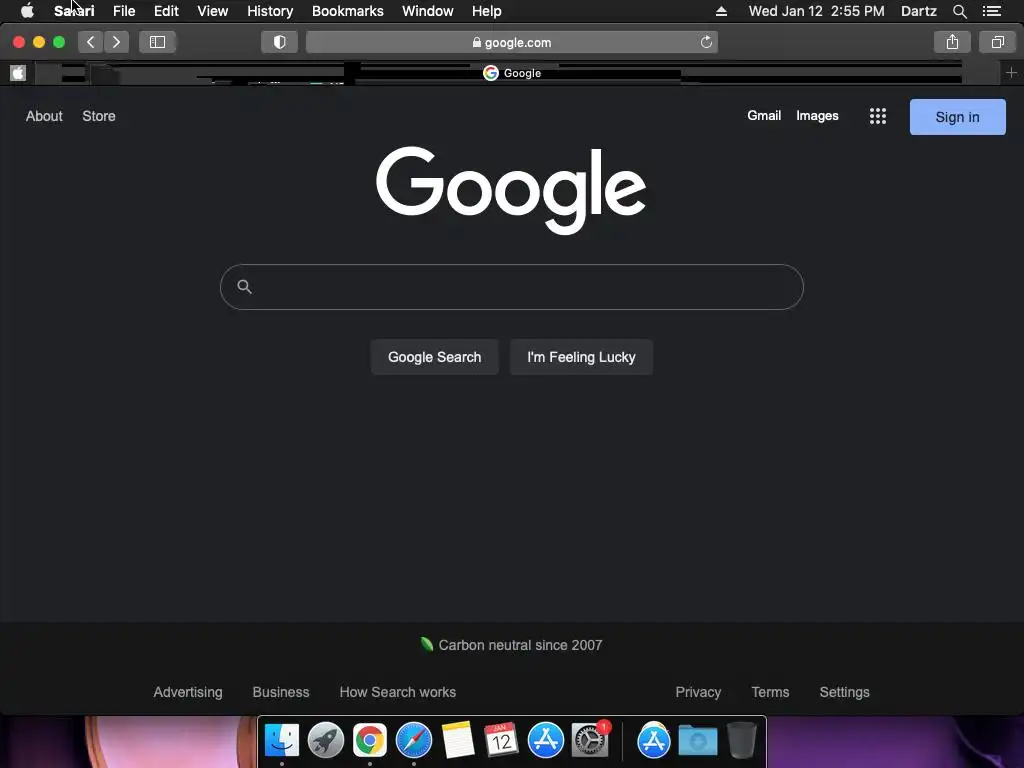Open the Store link
1024x768 pixels.
point(99,116)
